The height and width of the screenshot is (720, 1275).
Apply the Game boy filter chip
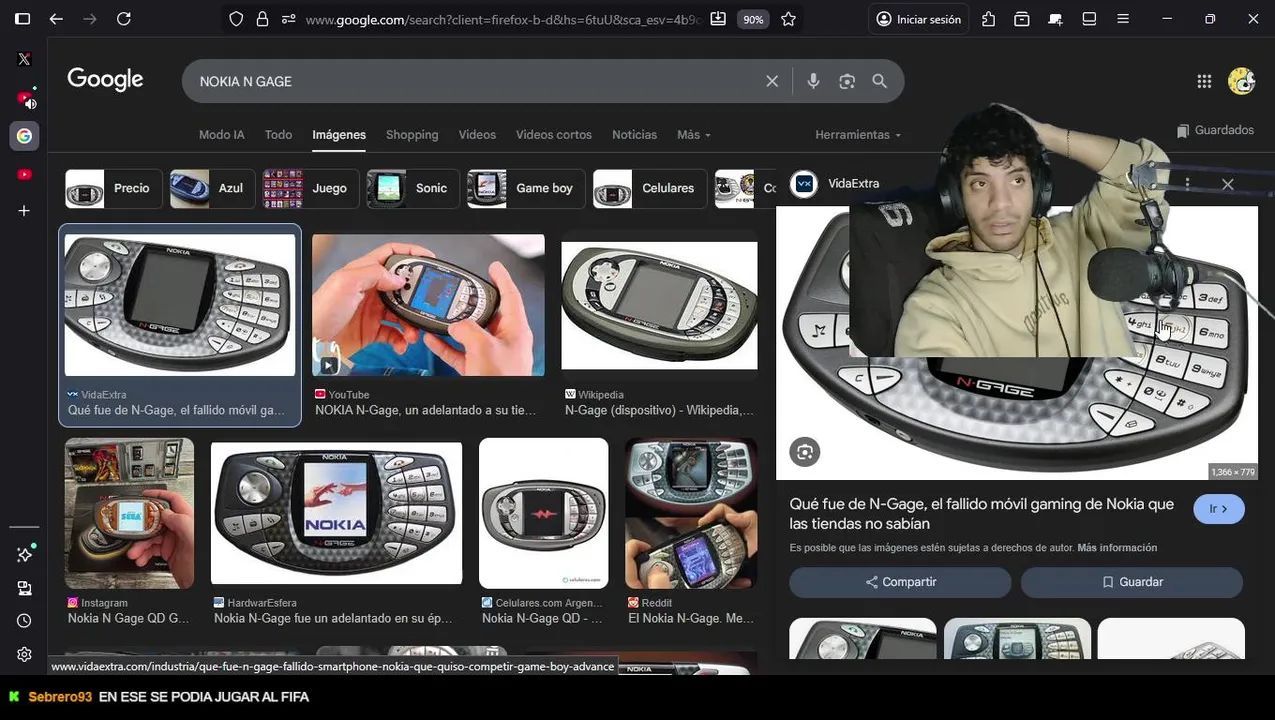point(526,188)
